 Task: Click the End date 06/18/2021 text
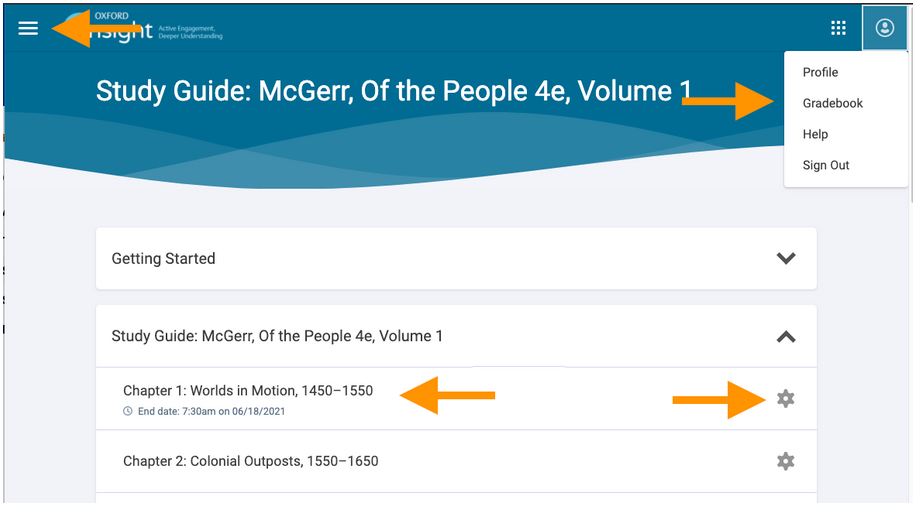coord(211,411)
